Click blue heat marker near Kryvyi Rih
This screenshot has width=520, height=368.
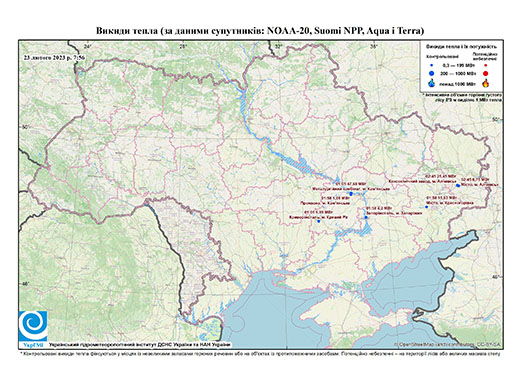tap(319, 221)
